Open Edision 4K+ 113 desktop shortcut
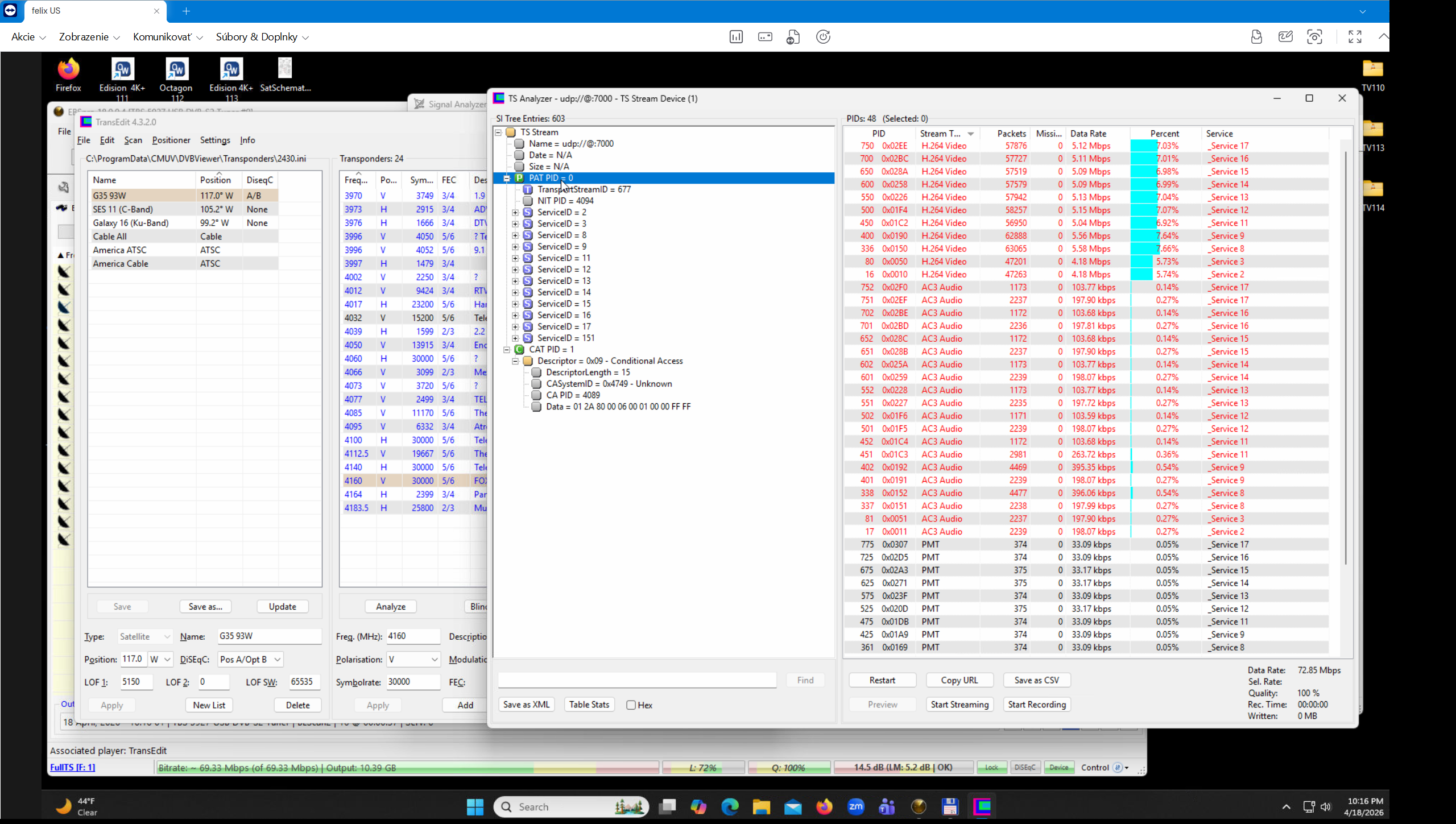This screenshot has height=824, width=1456. point(231,78)
